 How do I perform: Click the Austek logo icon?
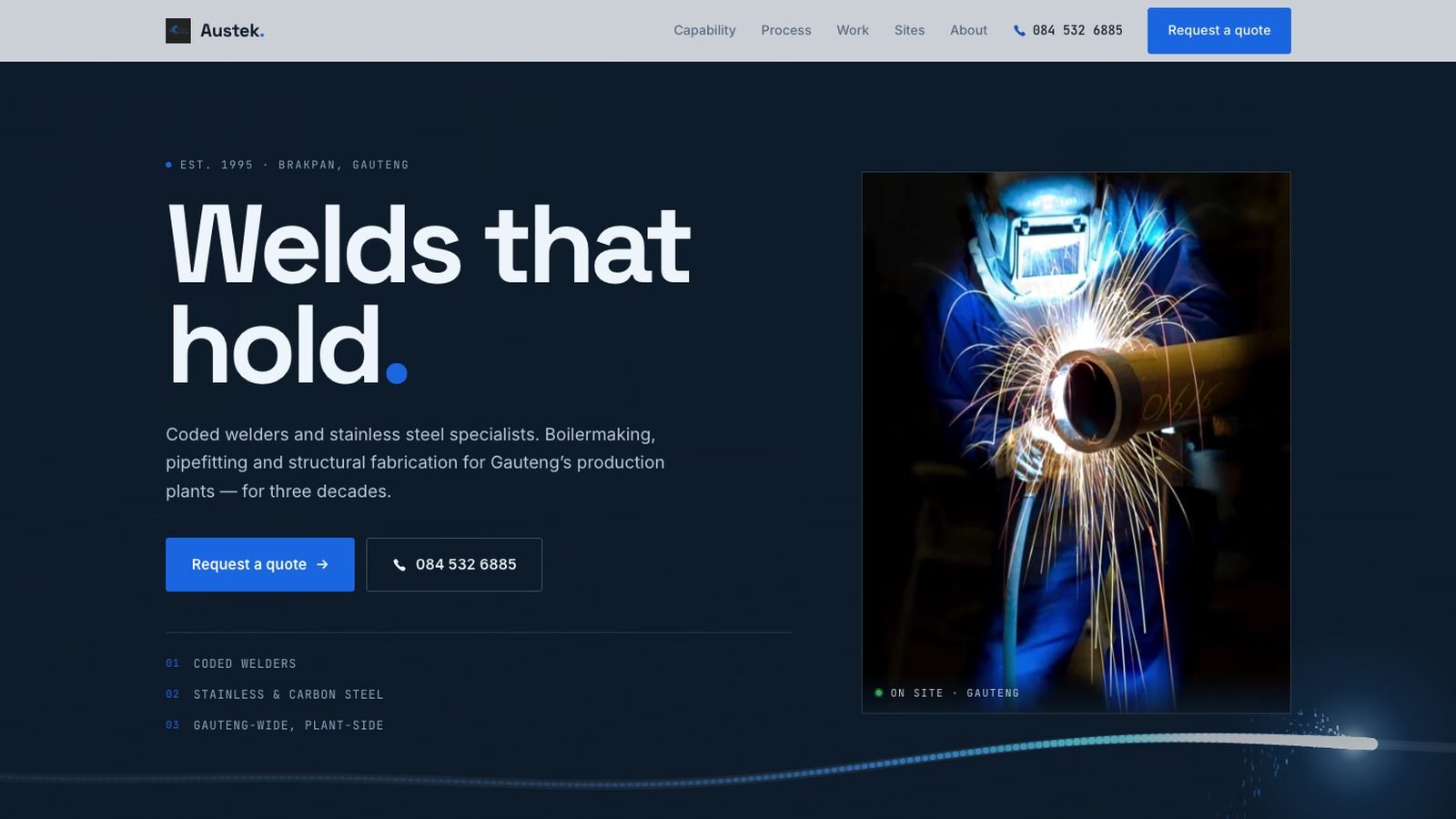pos(178,31)
